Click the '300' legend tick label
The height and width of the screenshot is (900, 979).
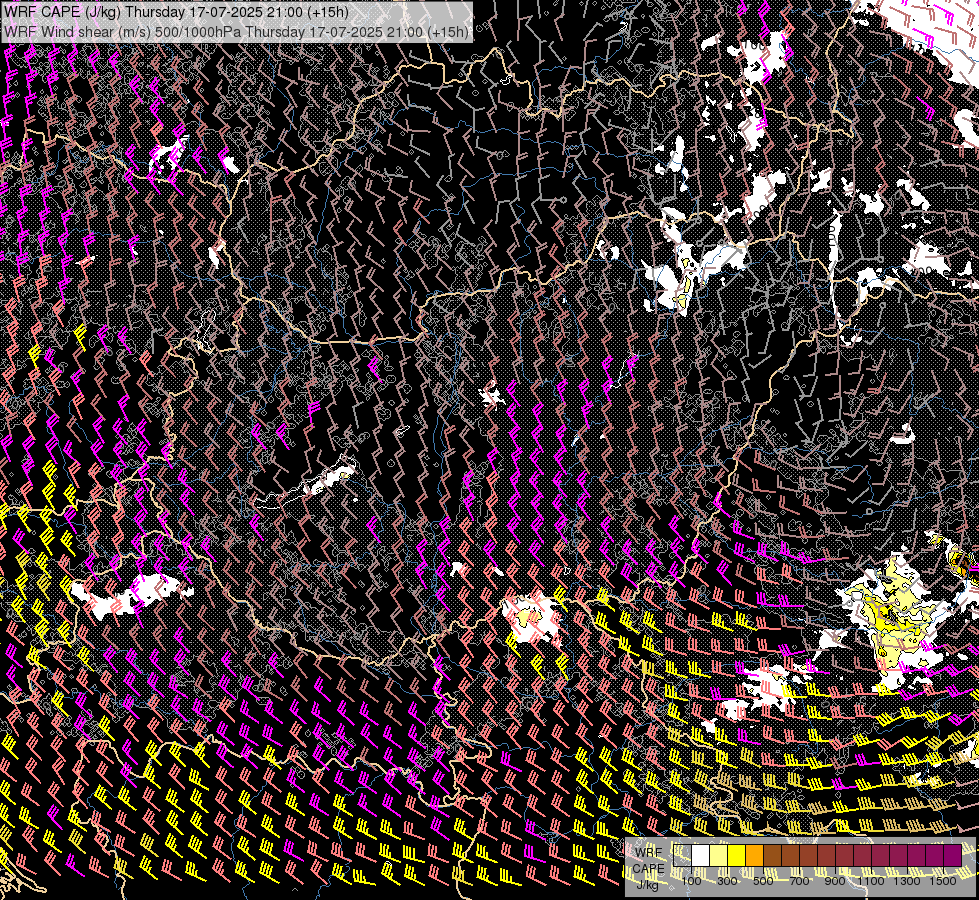[x=727, y=881]
